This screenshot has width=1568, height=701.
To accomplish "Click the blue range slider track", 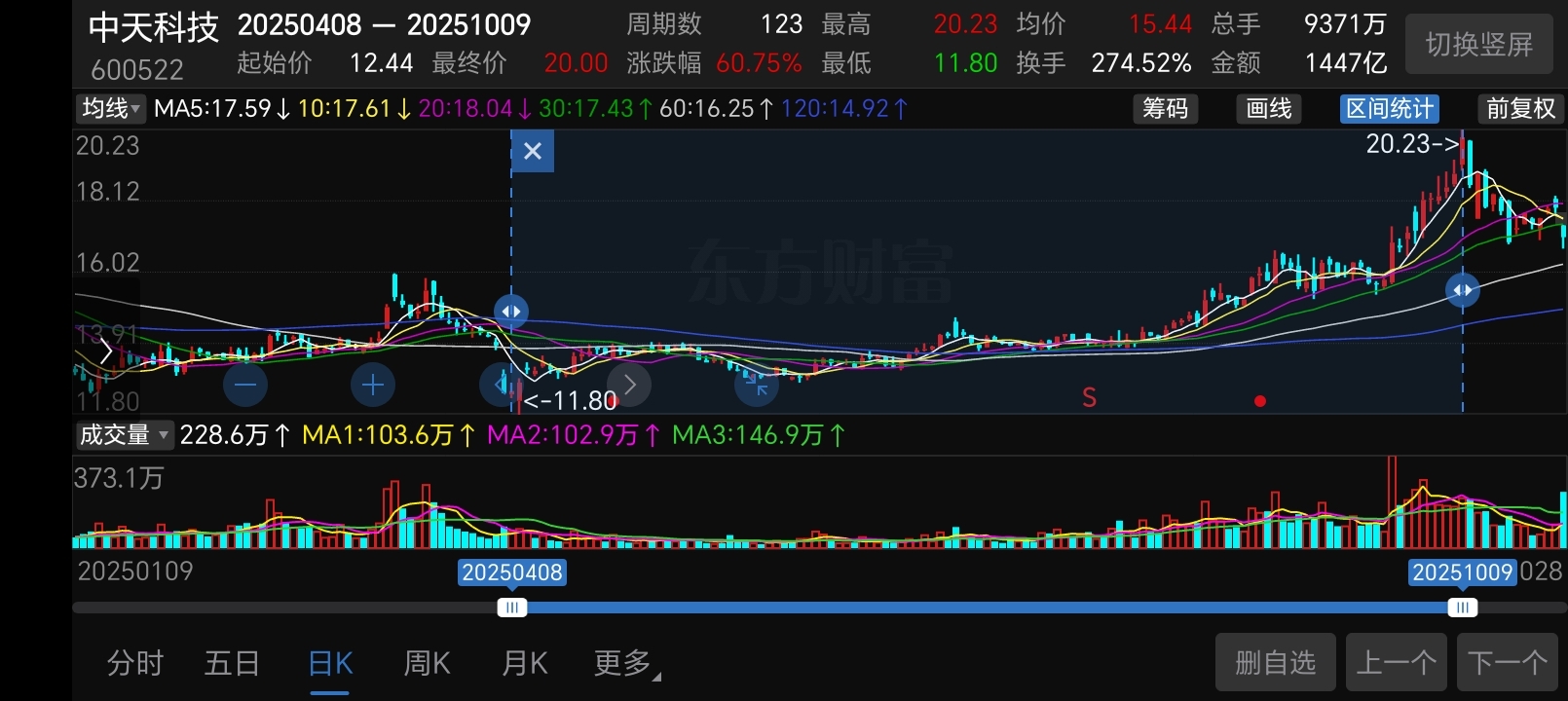I will point(987,608).
